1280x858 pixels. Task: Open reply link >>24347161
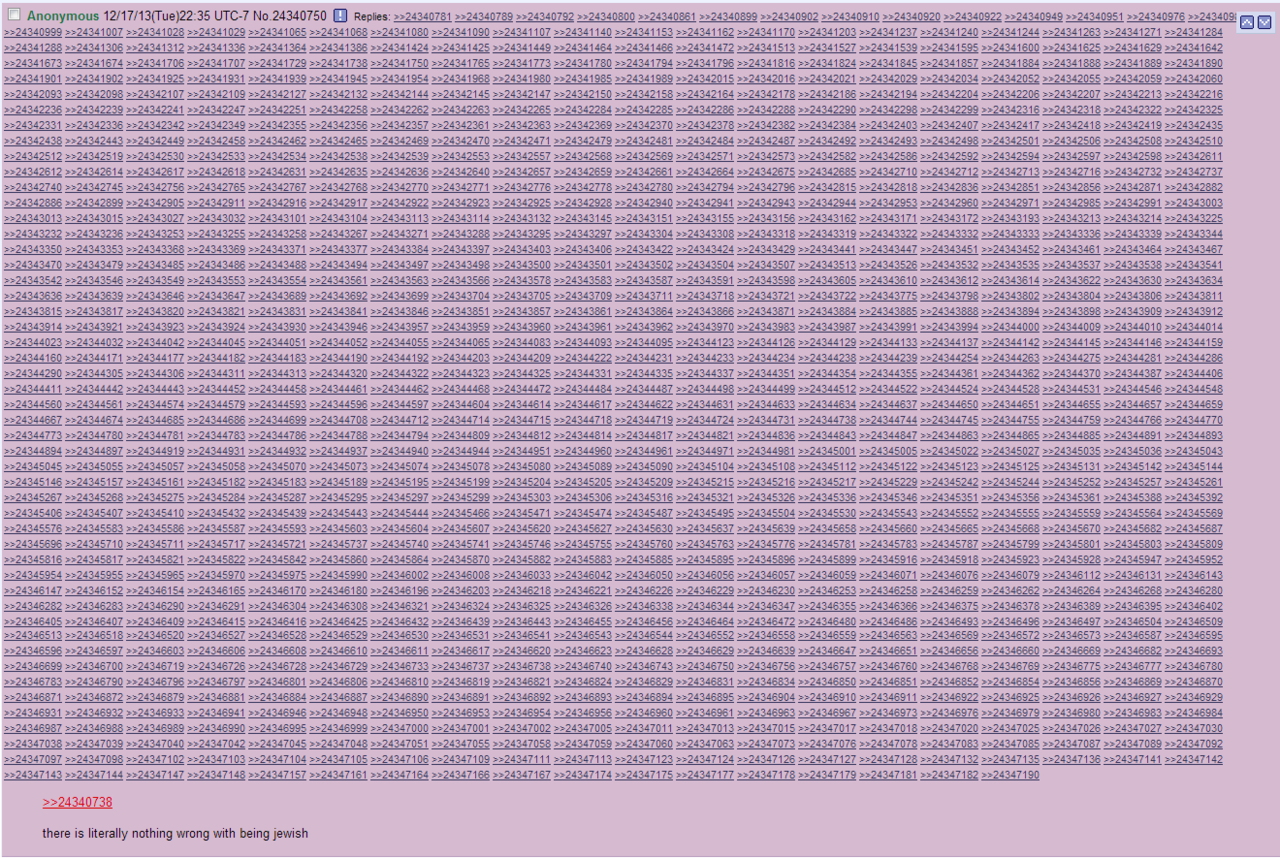(338, 776)
